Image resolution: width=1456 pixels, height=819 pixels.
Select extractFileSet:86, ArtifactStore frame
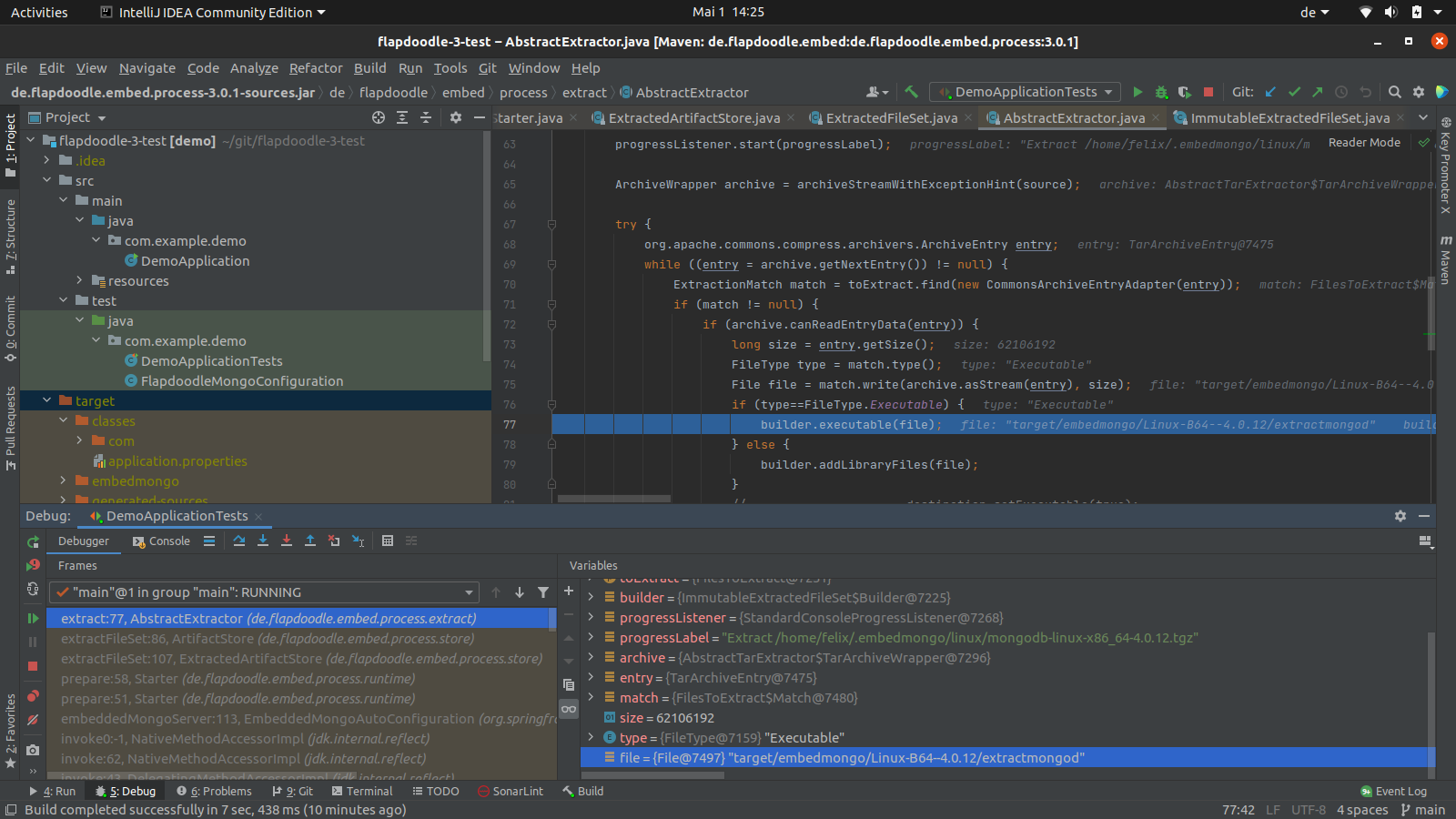[x=268, y=639]
